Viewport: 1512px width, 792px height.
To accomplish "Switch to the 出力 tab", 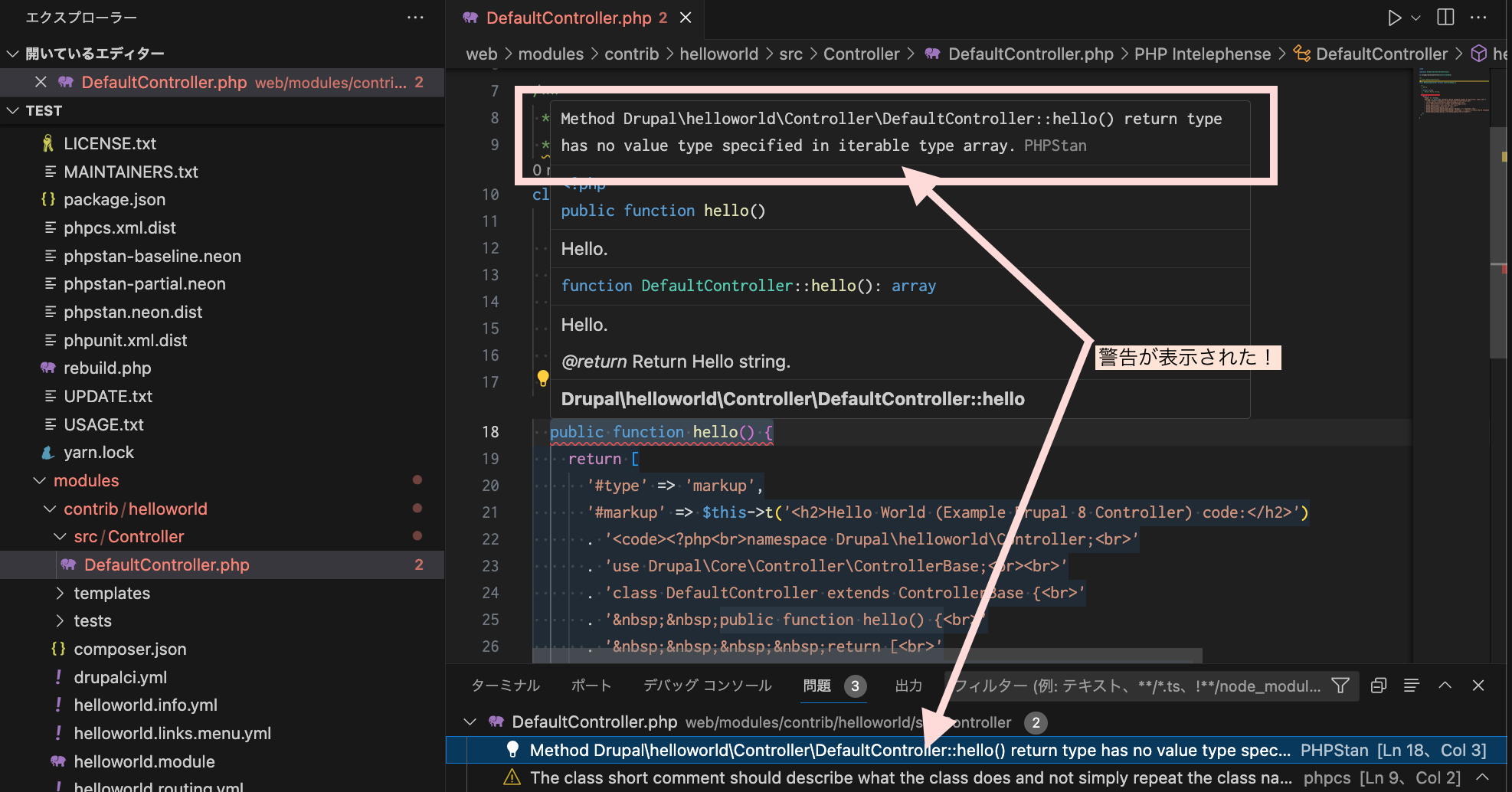I will pos(908,686).
